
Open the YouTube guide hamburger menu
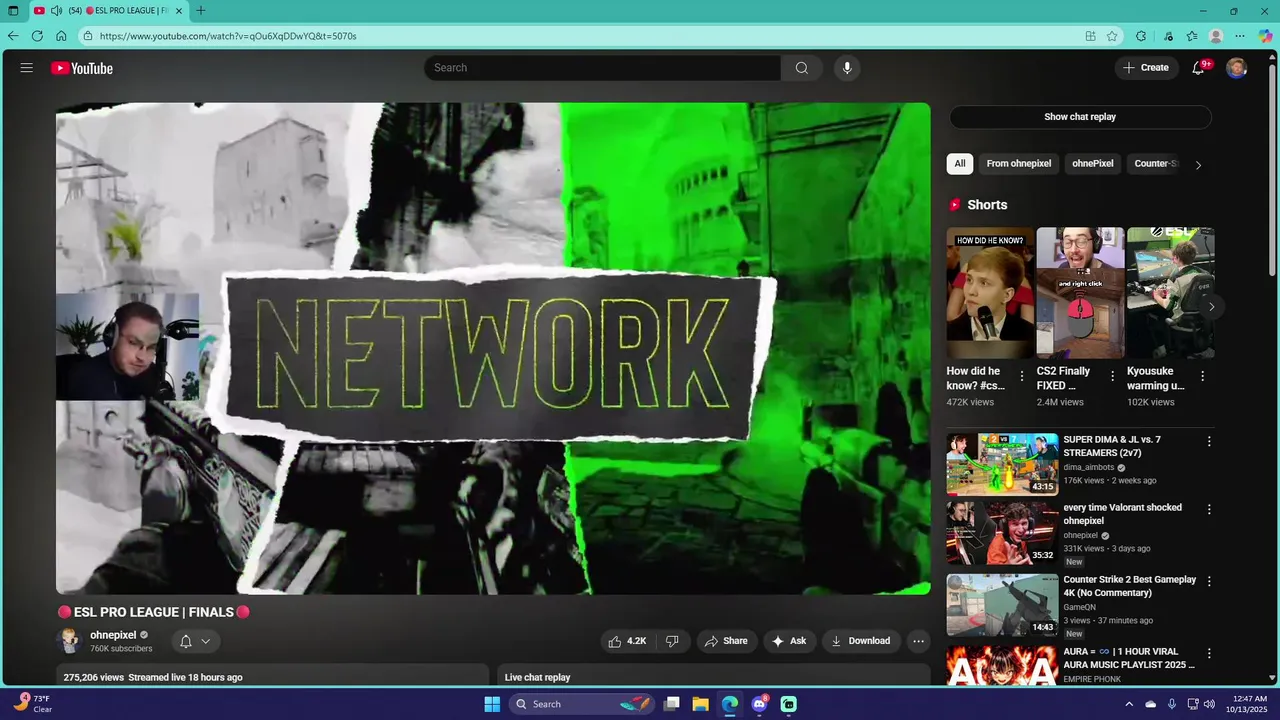pyautogui.click(x=27, y=68)
